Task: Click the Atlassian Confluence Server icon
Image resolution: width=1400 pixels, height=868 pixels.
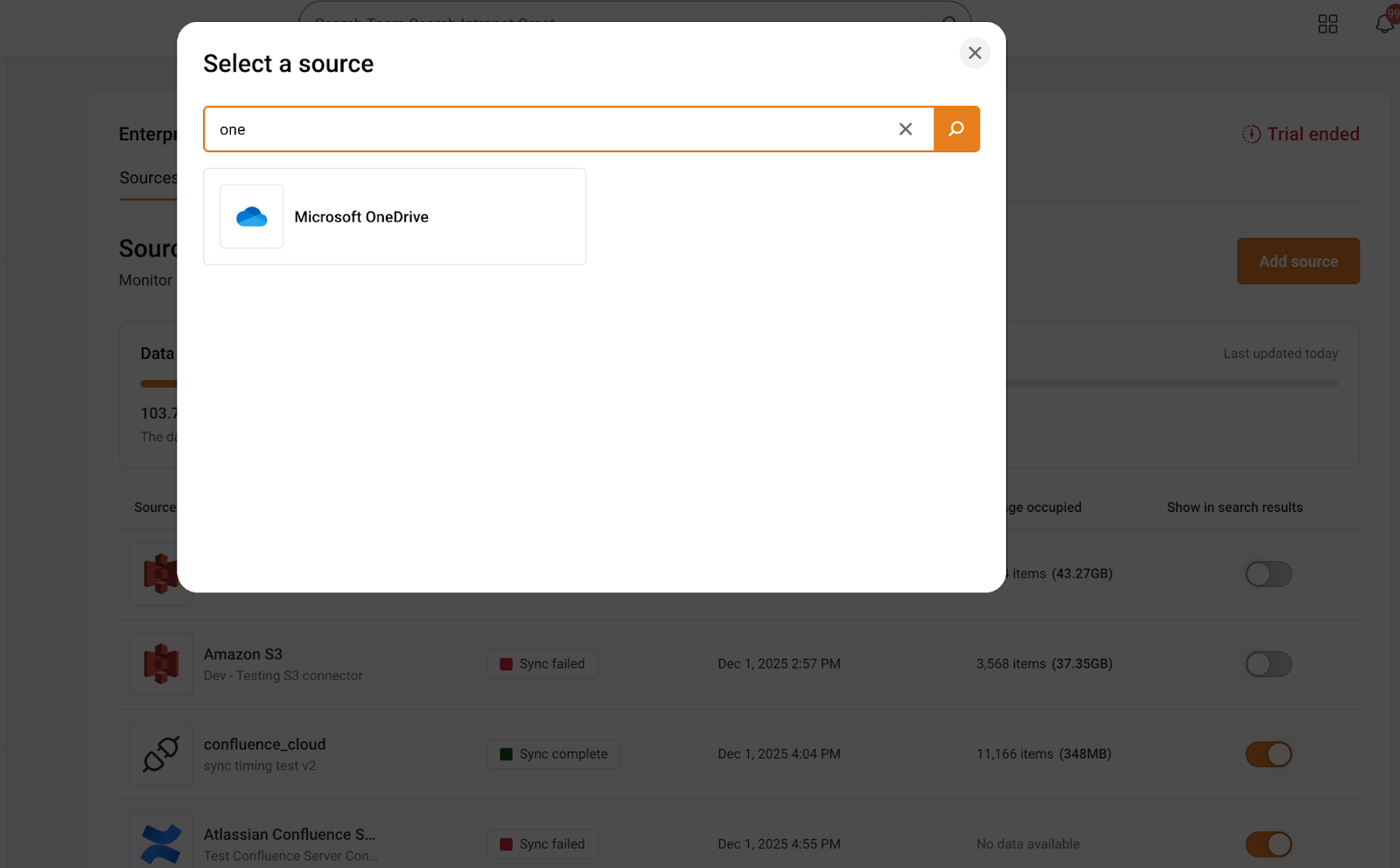Action: point(161,843)
